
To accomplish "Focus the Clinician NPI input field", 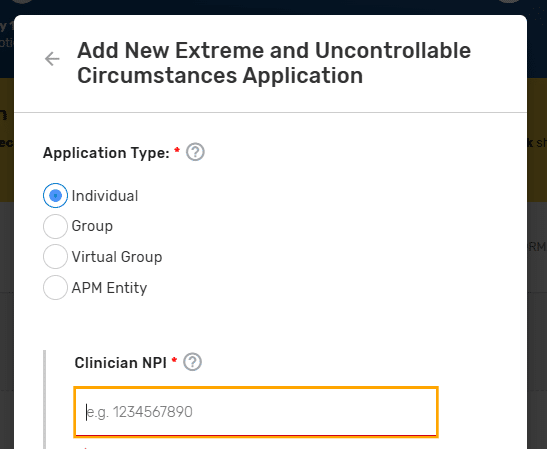I will 256,412.
